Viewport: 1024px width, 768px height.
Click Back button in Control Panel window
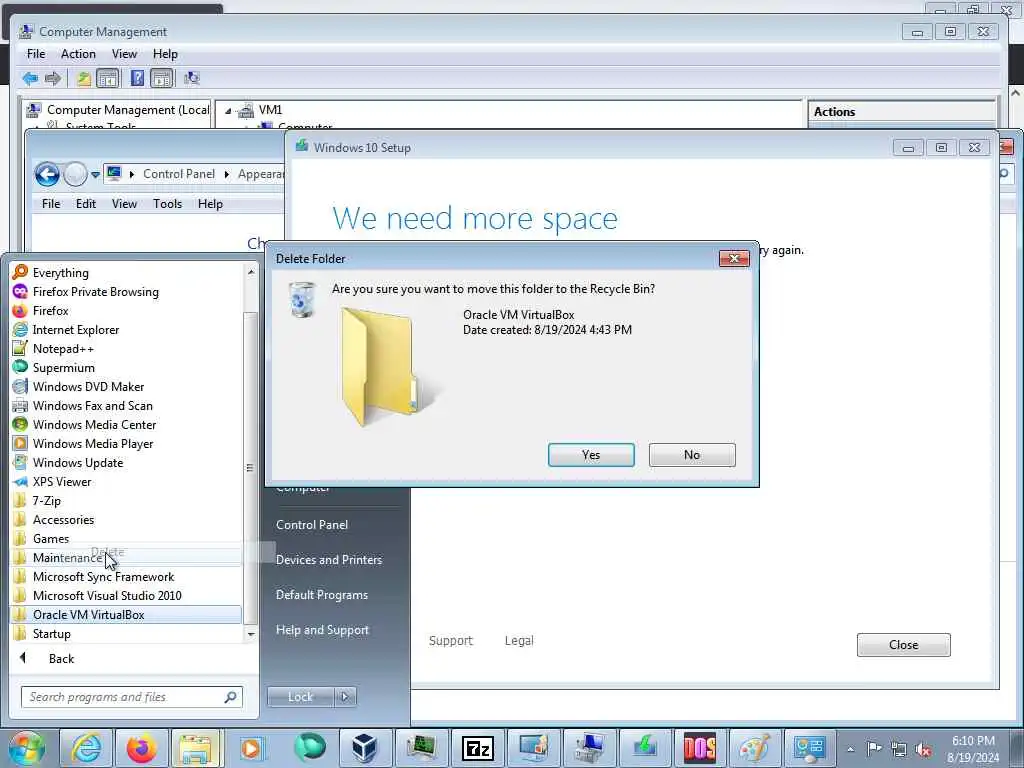47,174
